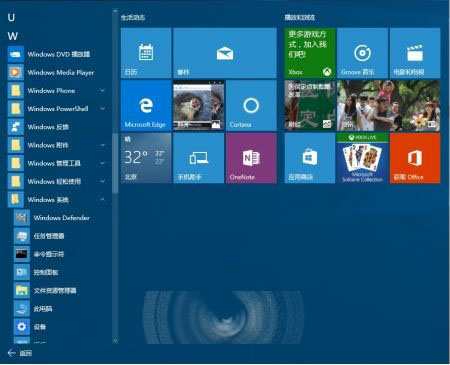Click the app list scrollbar thumb
This screenshot has width=450, height=365.
pos(115,163)
